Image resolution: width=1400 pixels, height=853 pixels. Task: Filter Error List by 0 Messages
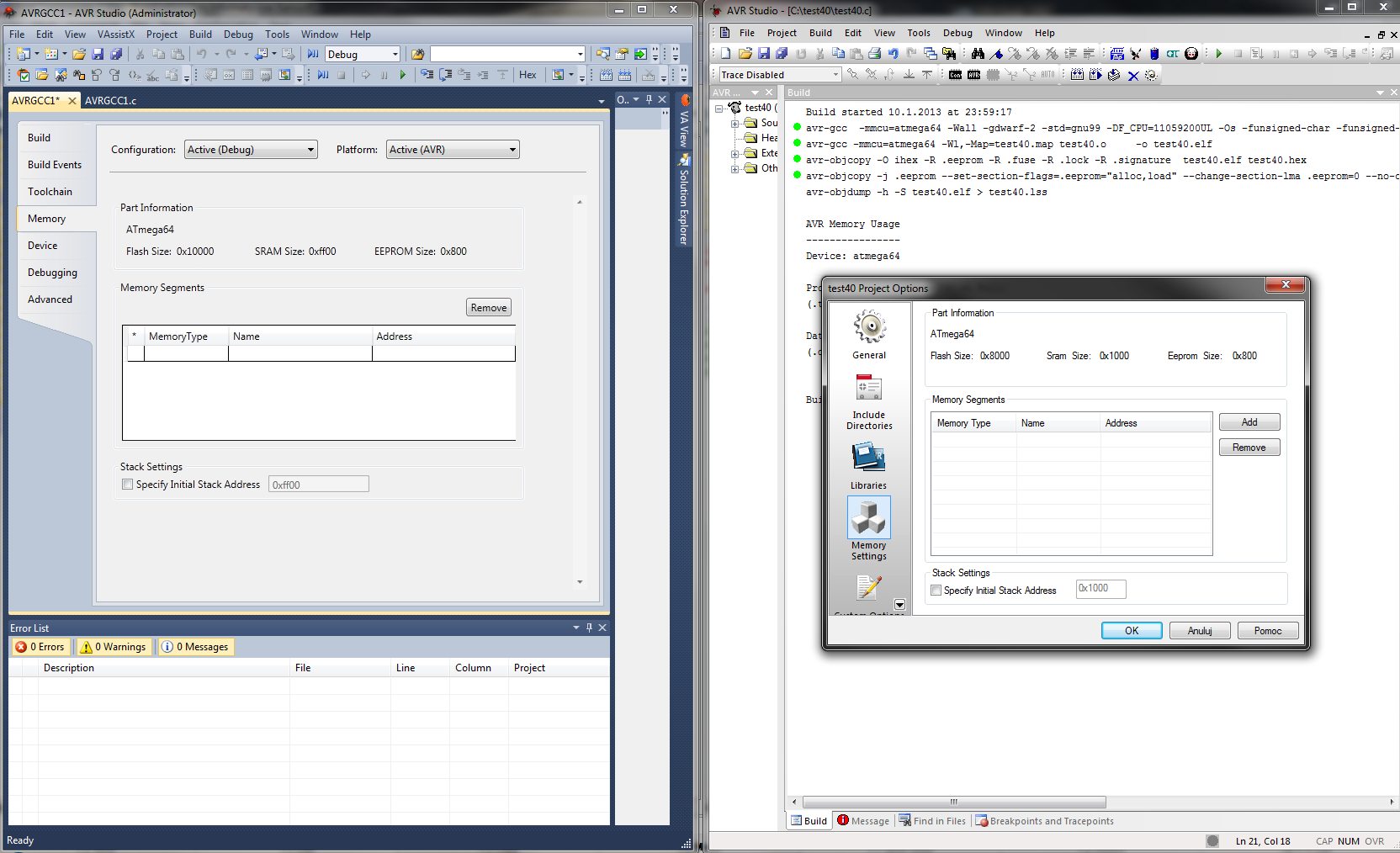(x=195, y=647)
